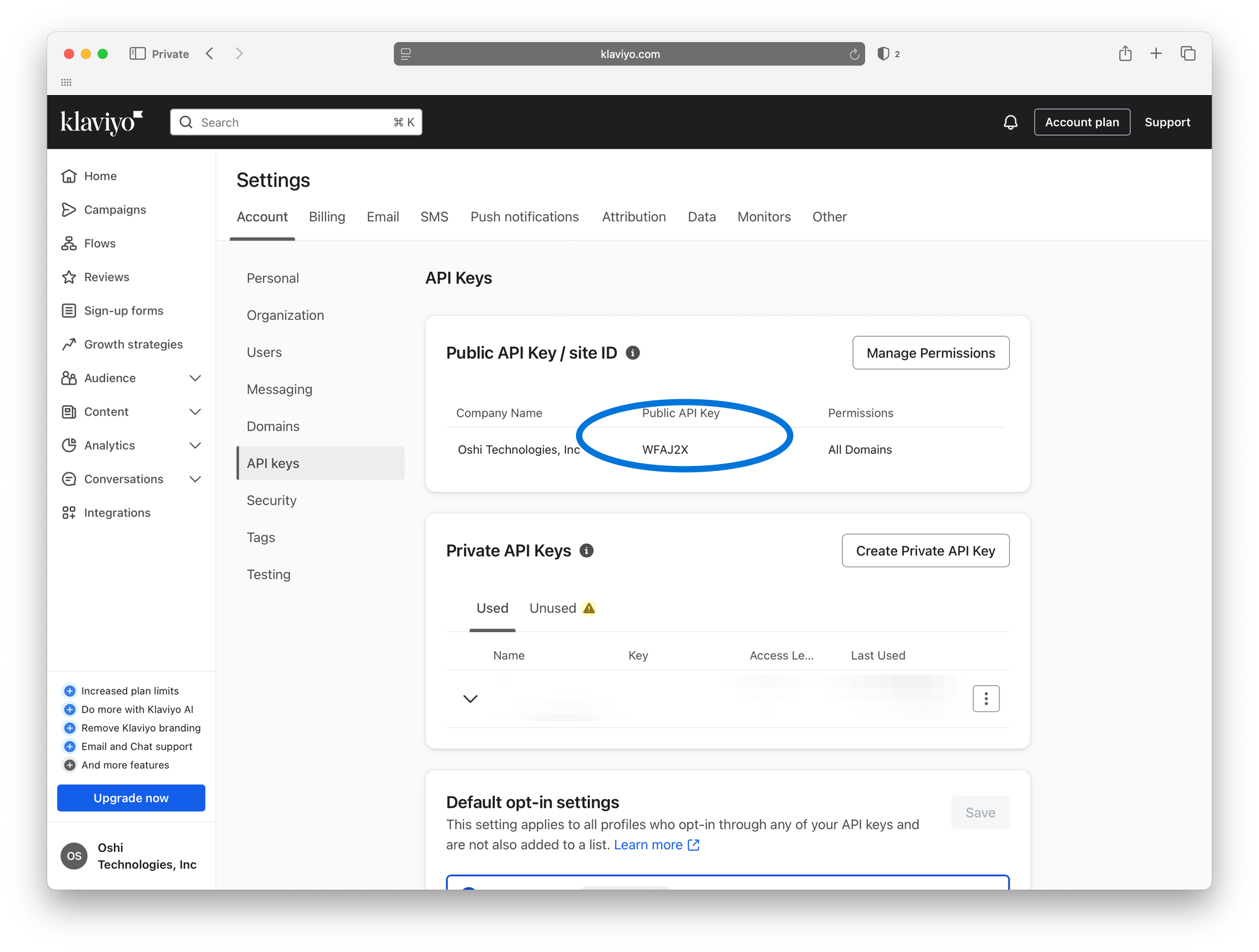Click info icon next to Private API Keys
The image size is (1259, 952).
tap(587, 551)
